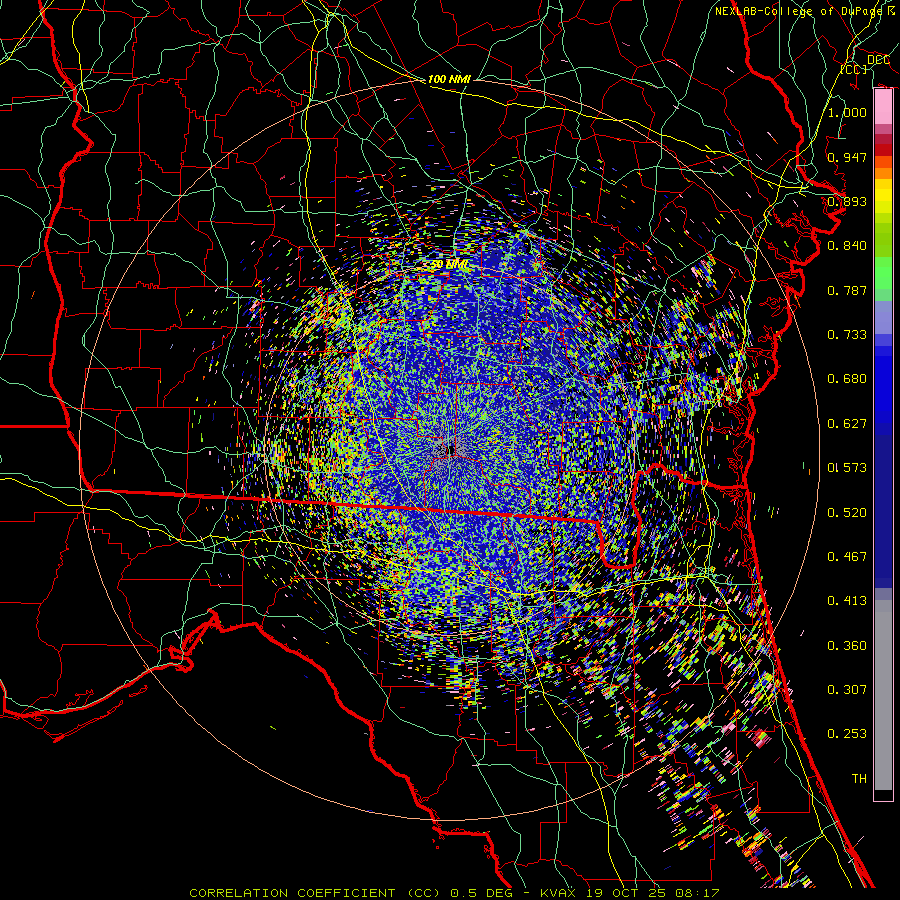Click the 0.893 legend value
Image resolution: width=900 pixels, height=900 pixels.
click(x=847, y=201)
